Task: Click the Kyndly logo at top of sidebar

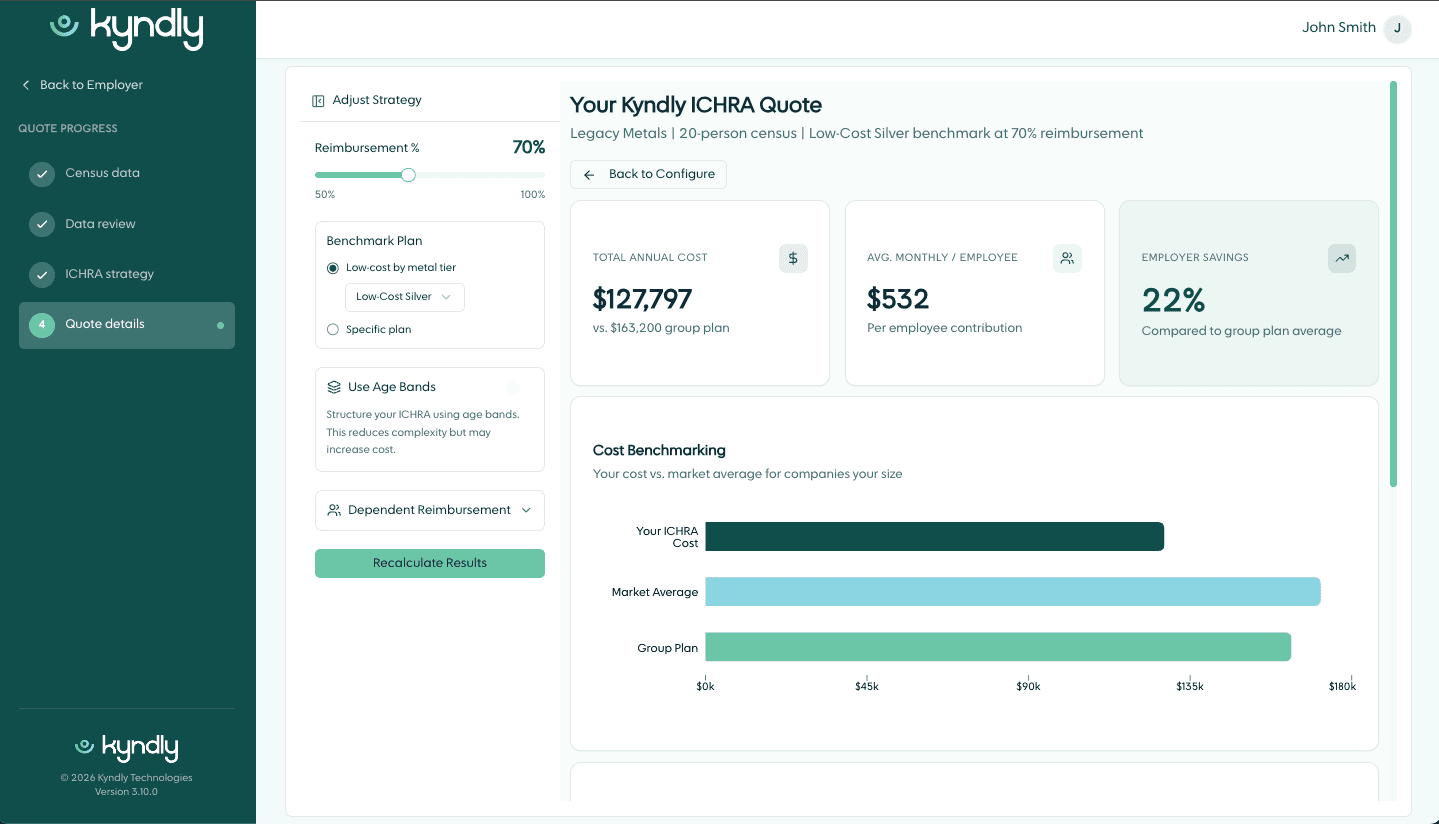Action: click(x=127, y=29)
